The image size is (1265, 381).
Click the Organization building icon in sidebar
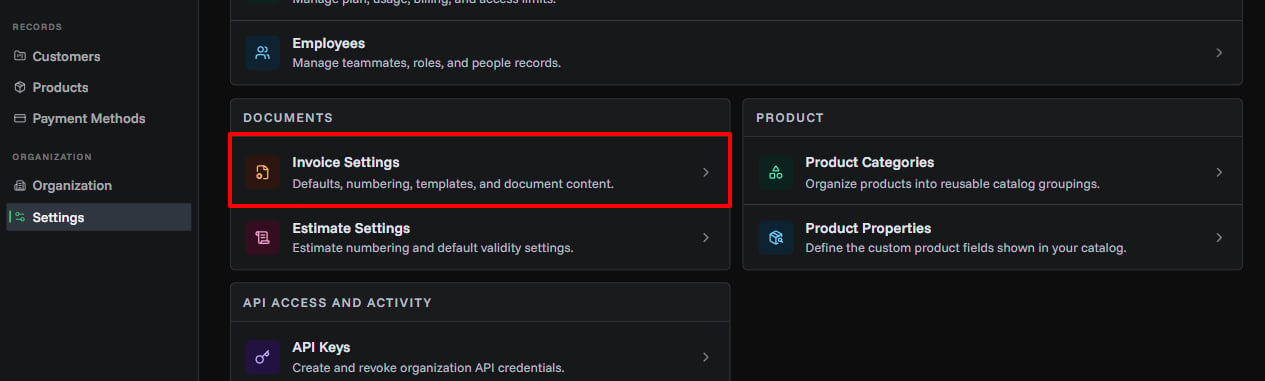click(x=20, y=185)
